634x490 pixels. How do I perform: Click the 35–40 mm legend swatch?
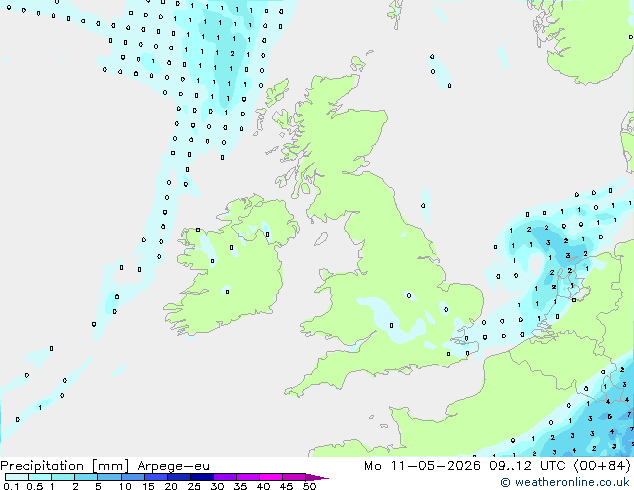pos(247,477)
